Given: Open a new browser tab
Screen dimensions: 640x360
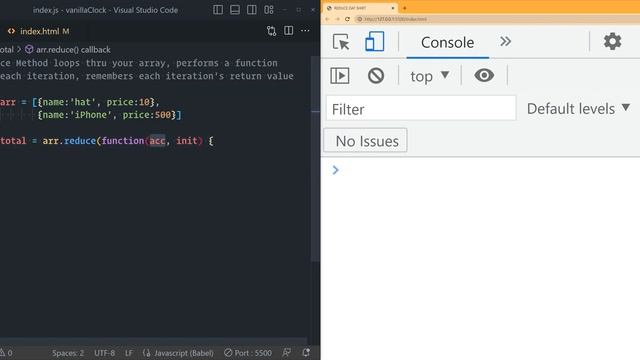Looking at the screenshot, I should tap(404, 8).
